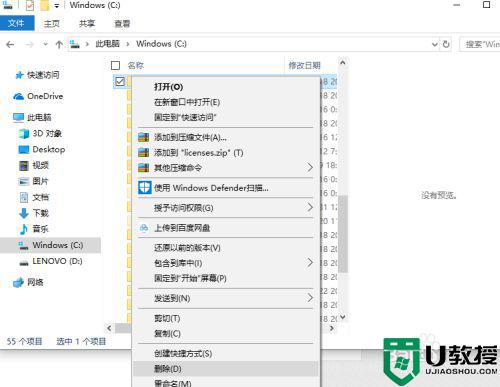Viewport: 500px width, 387px height.
Task: Click the 下载 download arrow icon
Action: [24, 213]
